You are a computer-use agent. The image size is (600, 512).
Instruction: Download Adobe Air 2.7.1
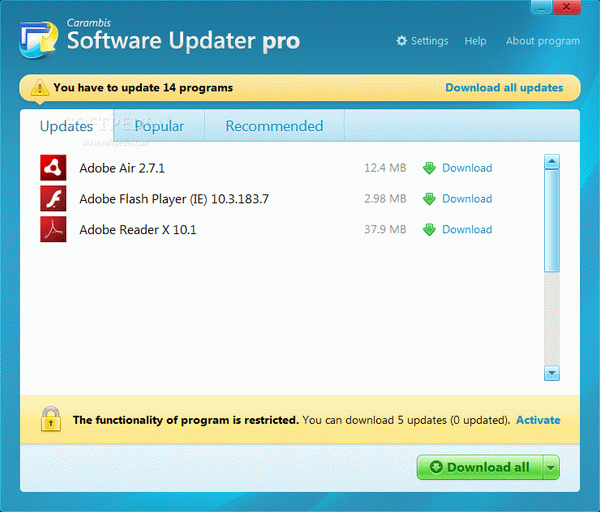(467, 168)
